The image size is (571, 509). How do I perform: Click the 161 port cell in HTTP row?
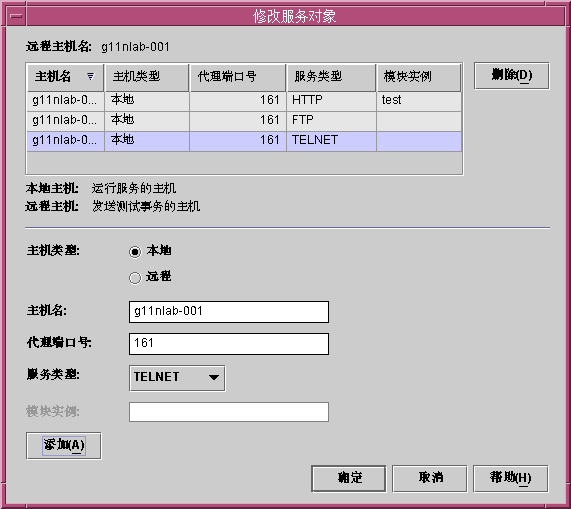(238, 101)
